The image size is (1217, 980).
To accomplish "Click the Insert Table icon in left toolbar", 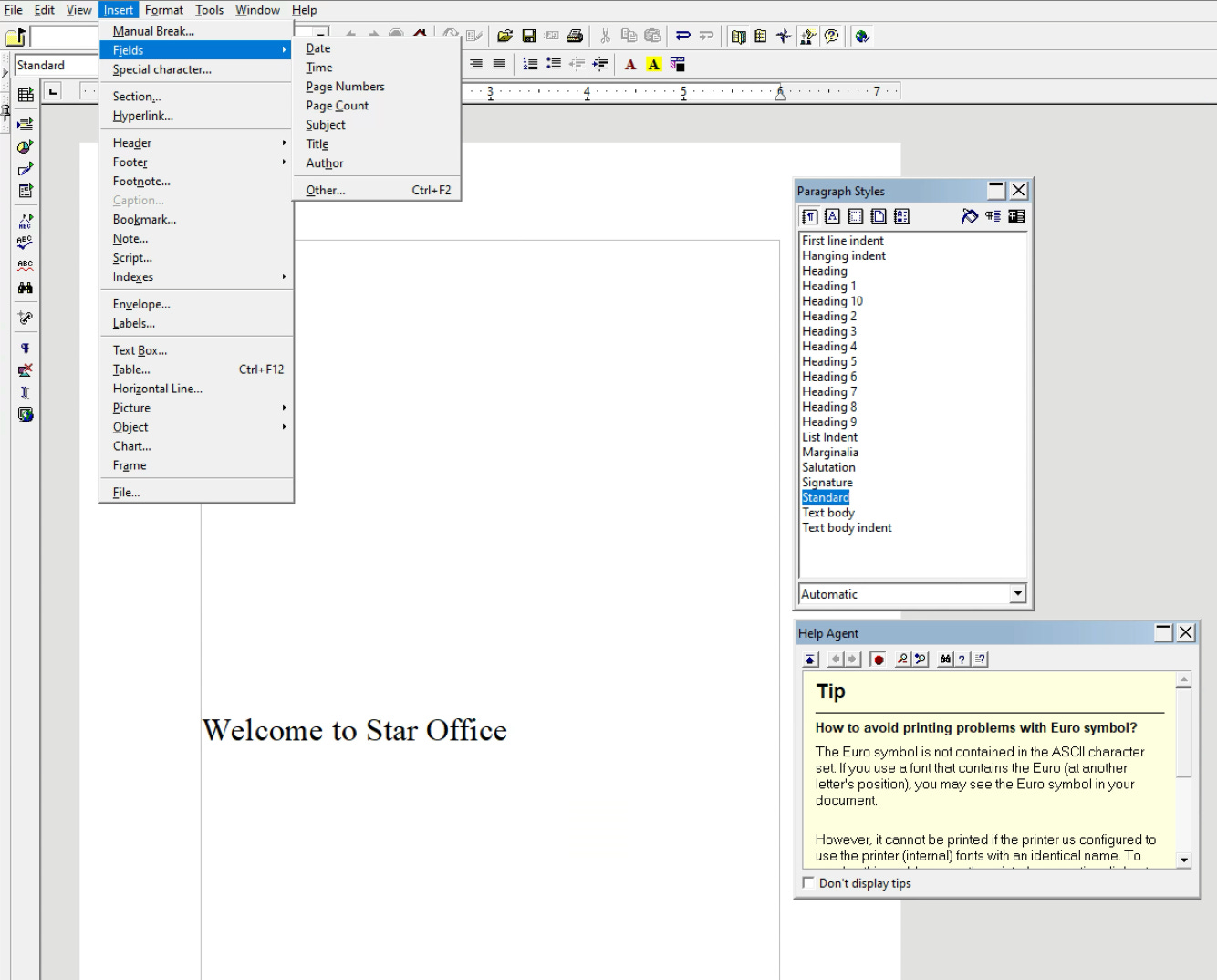I will pos(26,94).
